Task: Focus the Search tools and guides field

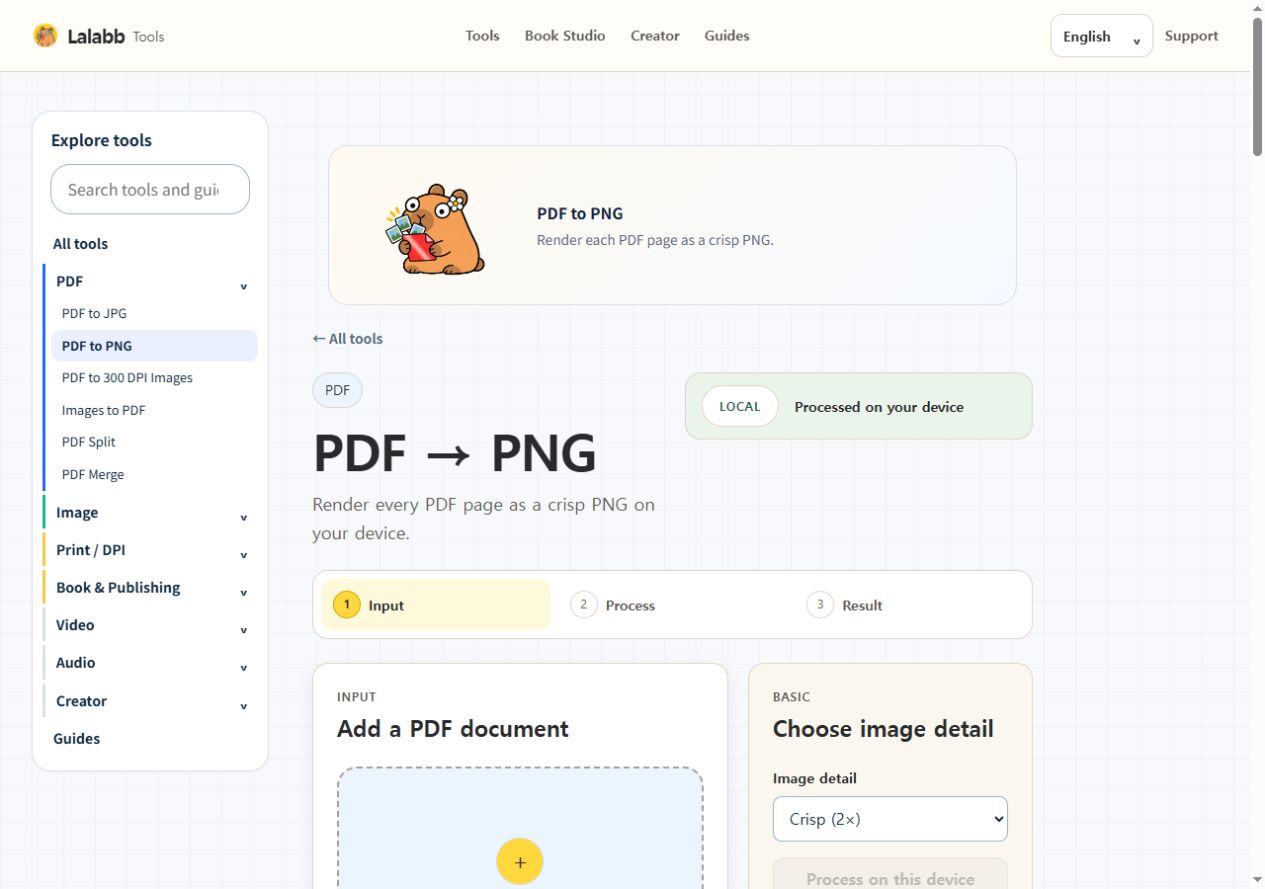Action: pyautogui.click(x=150, y=189)
